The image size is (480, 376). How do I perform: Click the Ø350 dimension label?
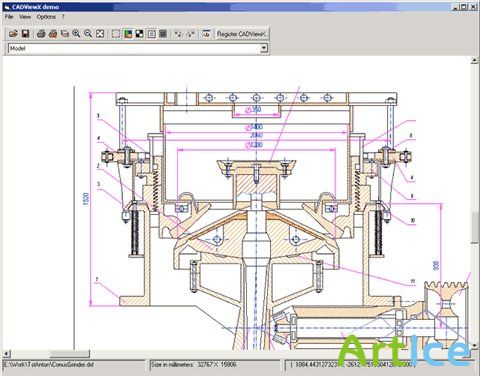(x=253, y=109)
